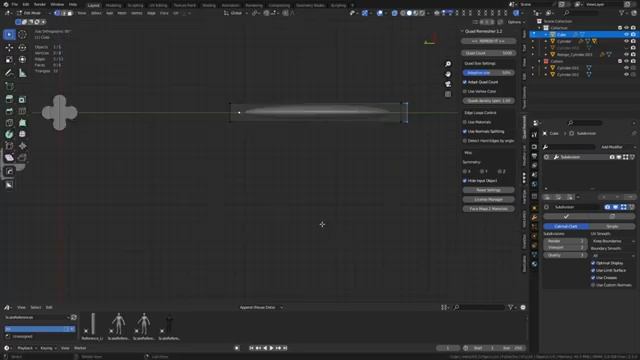
Task: Select the Bevel tool
Action: 9,111
